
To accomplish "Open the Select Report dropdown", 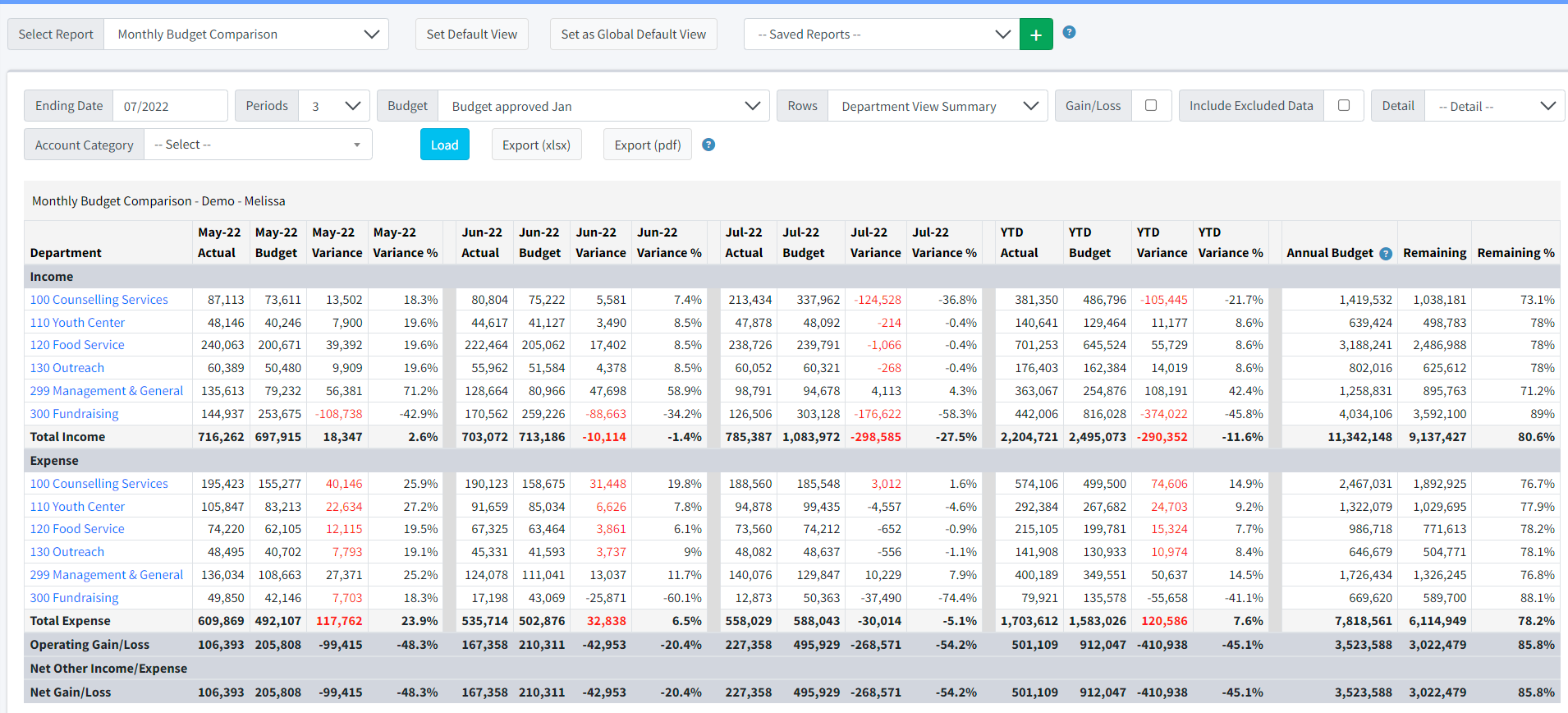I will (246, 34).
